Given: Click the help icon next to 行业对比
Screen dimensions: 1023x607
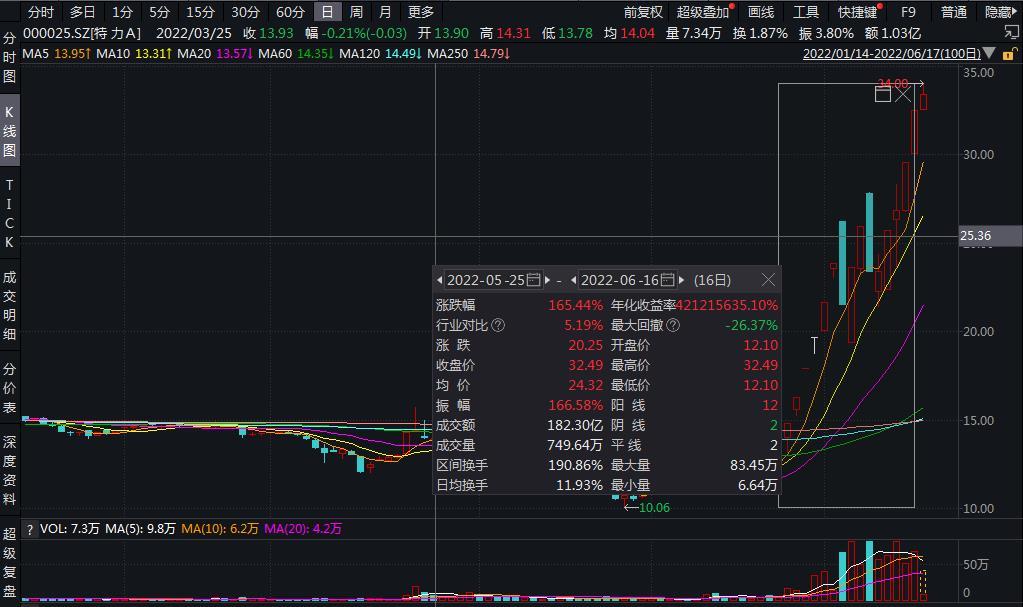Looking at the screenshot, I should pos(498,325).
